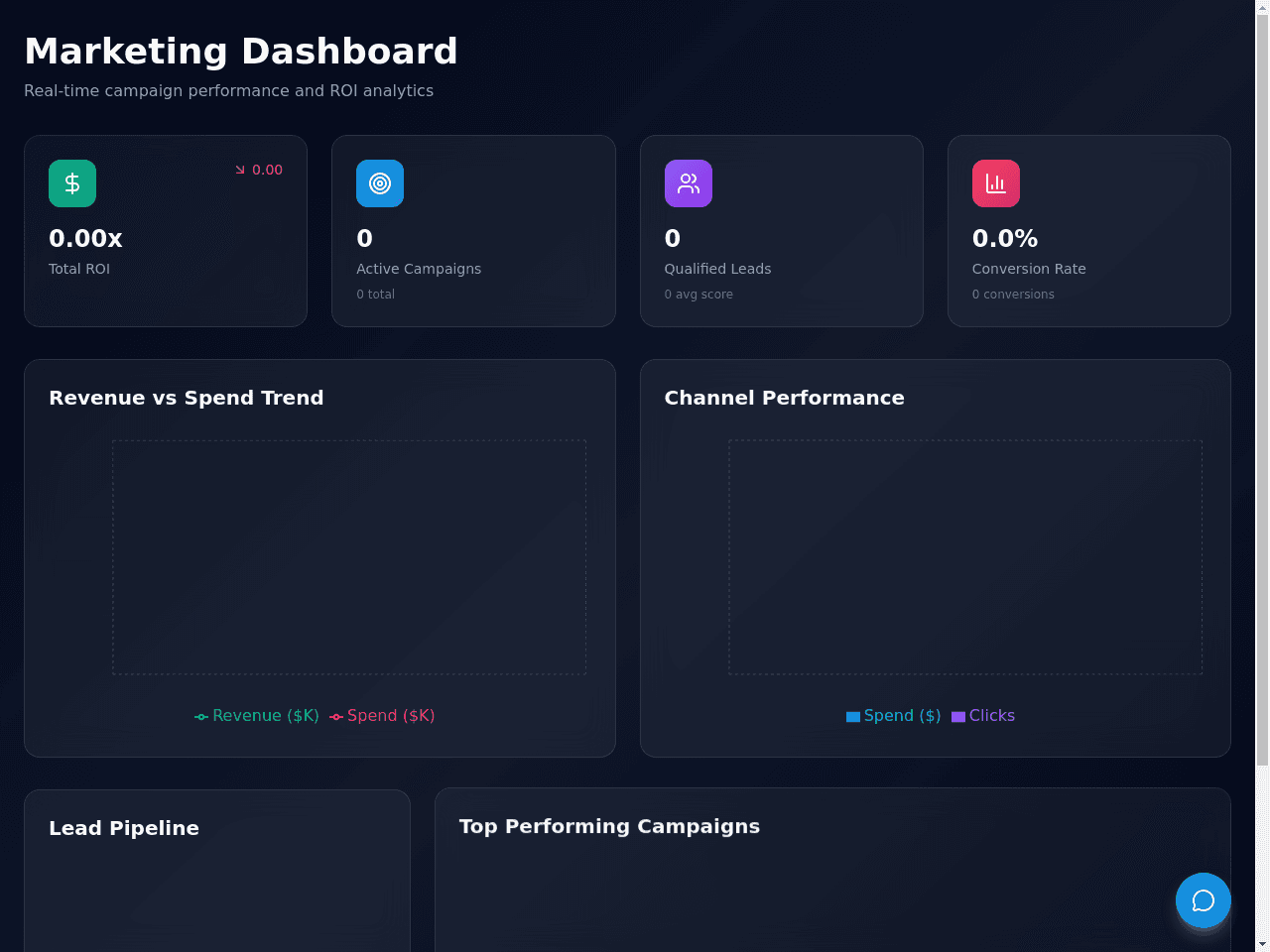Click the 0 avg score text
The height and width of the screenshot is (952, 1270).
[698, 295]
